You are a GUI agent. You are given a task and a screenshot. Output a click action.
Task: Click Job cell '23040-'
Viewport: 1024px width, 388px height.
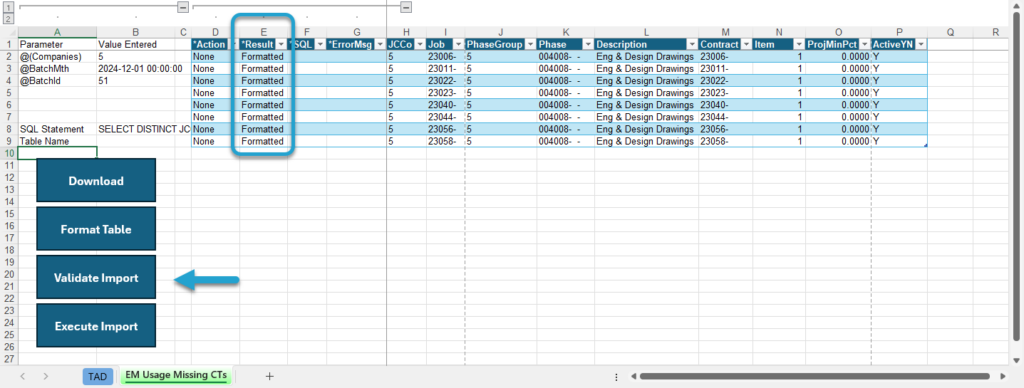tap(445, 105)
